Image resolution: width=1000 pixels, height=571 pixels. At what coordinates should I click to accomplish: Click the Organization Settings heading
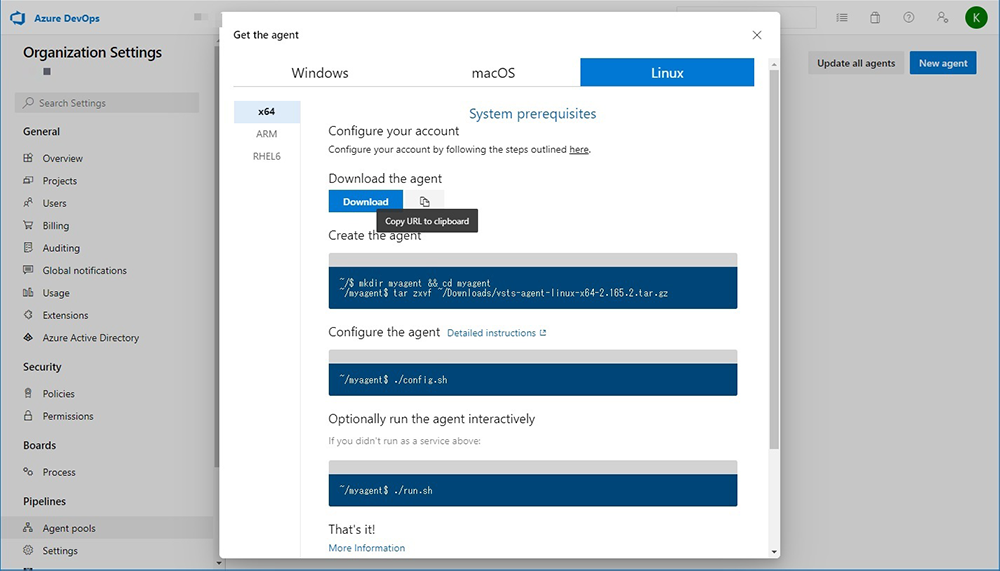coord(92,52)
